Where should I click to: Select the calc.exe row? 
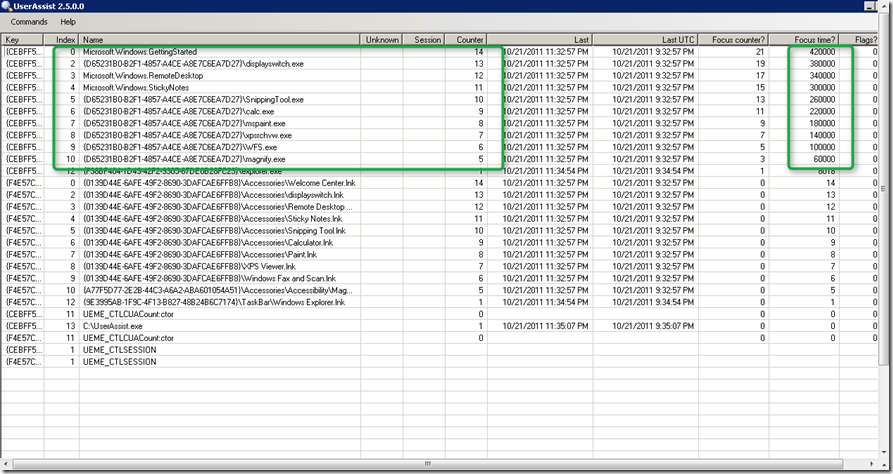pos(439,112)
